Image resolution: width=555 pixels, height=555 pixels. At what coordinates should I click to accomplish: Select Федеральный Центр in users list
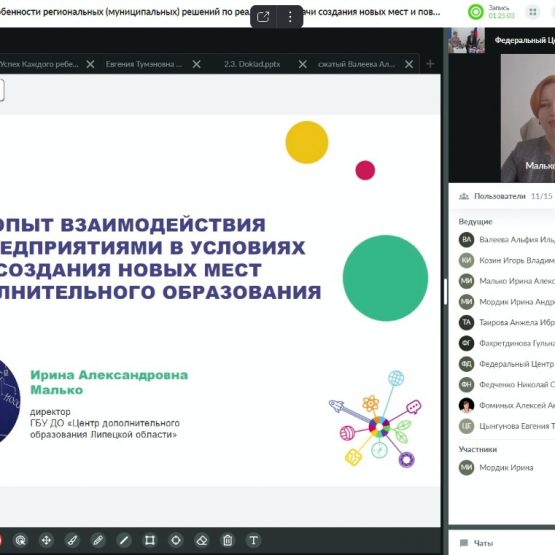pos(507,364)
